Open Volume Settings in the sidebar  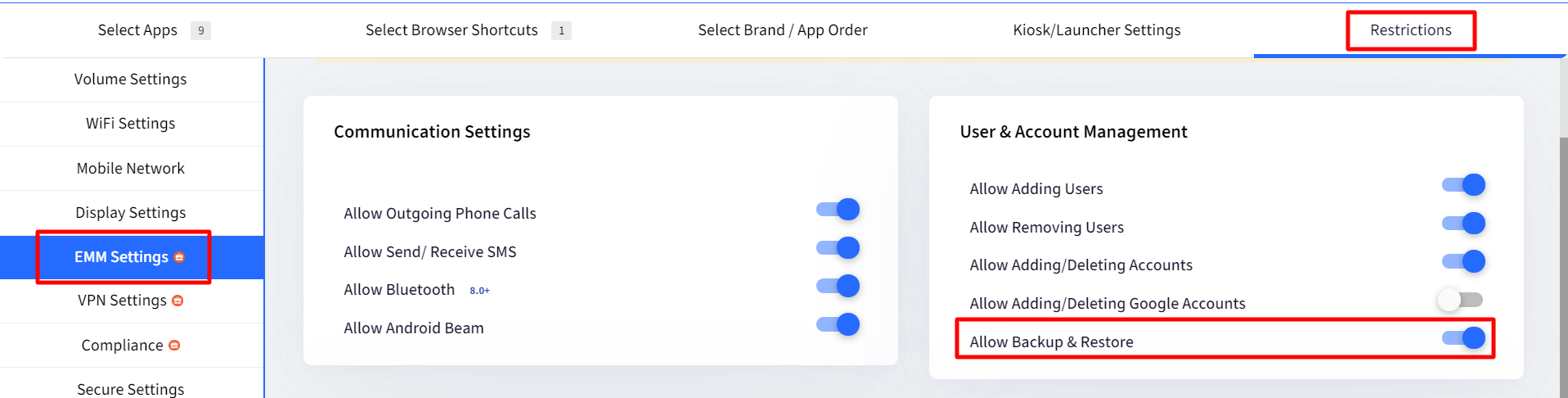click(131, 79)
